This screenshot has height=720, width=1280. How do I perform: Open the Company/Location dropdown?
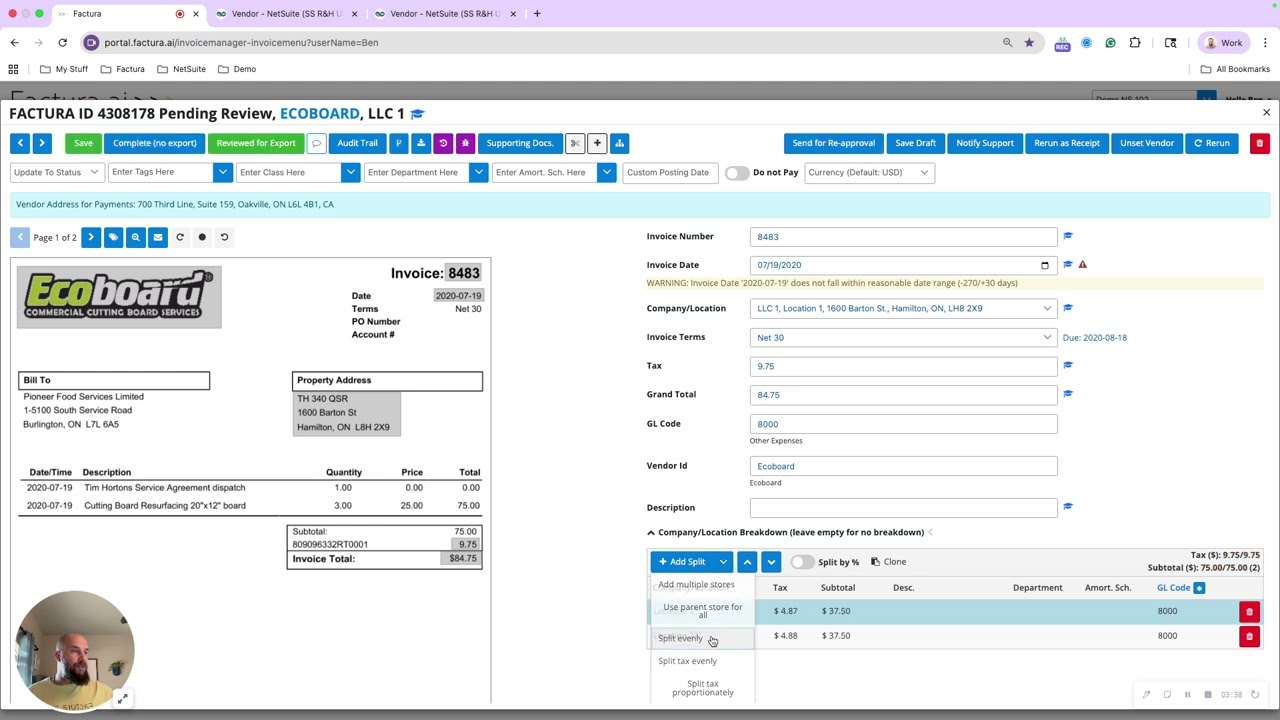[903, 308]
